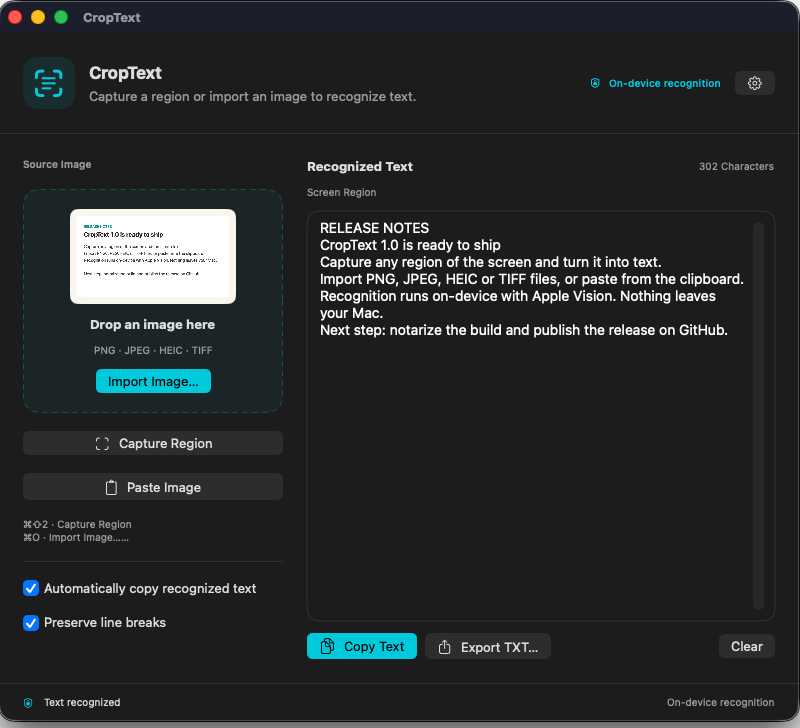800x728 pixels.
Task: Click the Import Image... button
Action: 153,381
